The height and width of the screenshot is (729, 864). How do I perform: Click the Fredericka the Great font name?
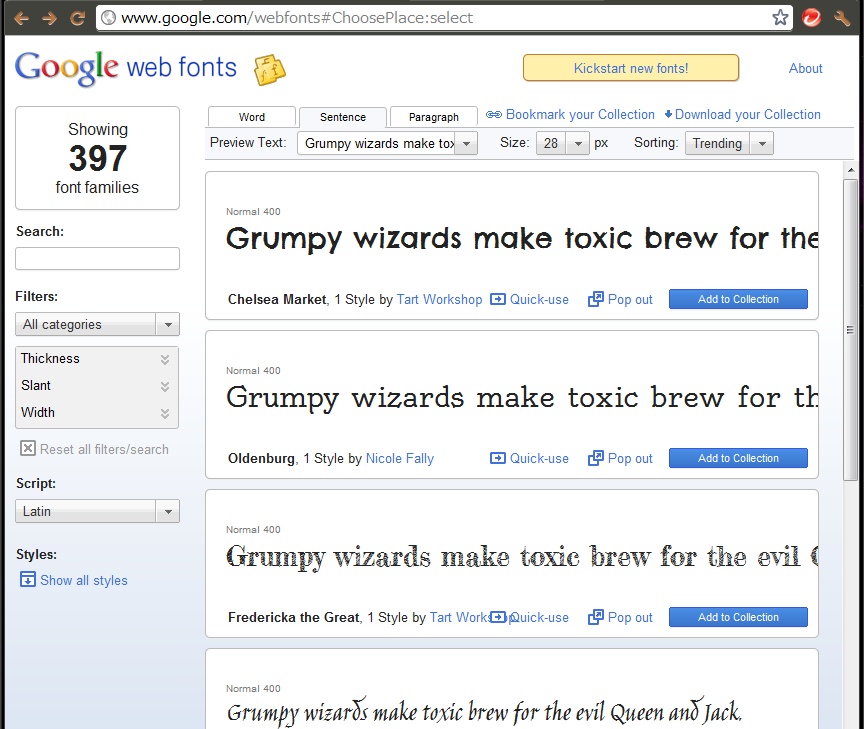294,617
